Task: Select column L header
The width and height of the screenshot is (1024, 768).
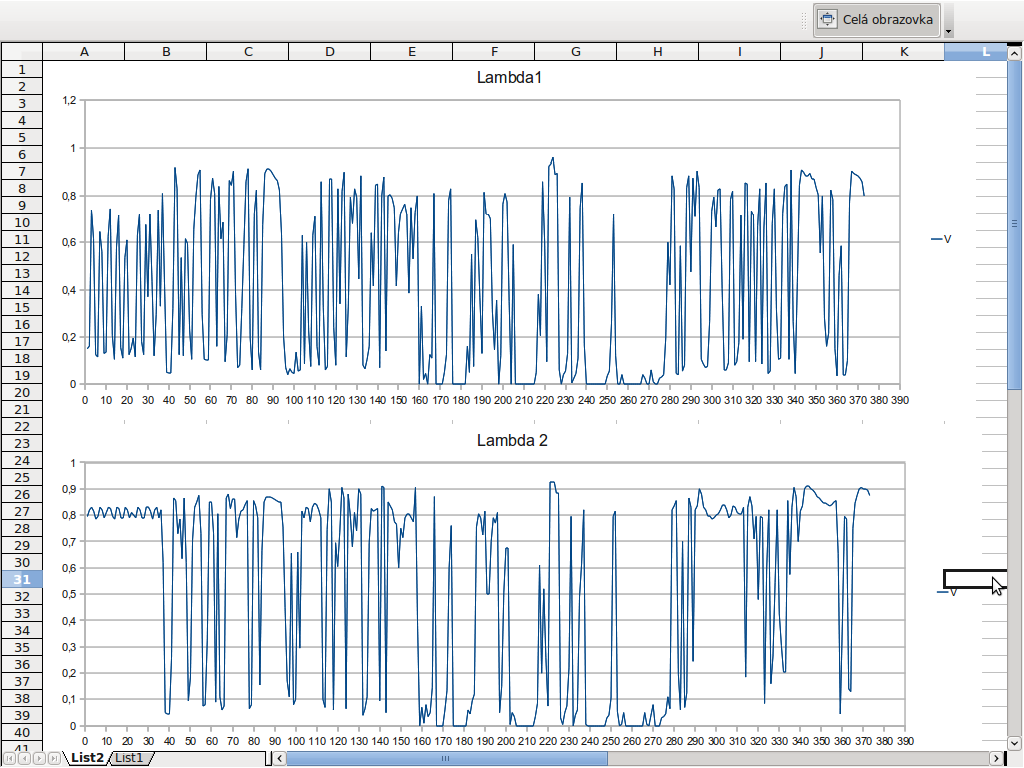Action: 985,51
